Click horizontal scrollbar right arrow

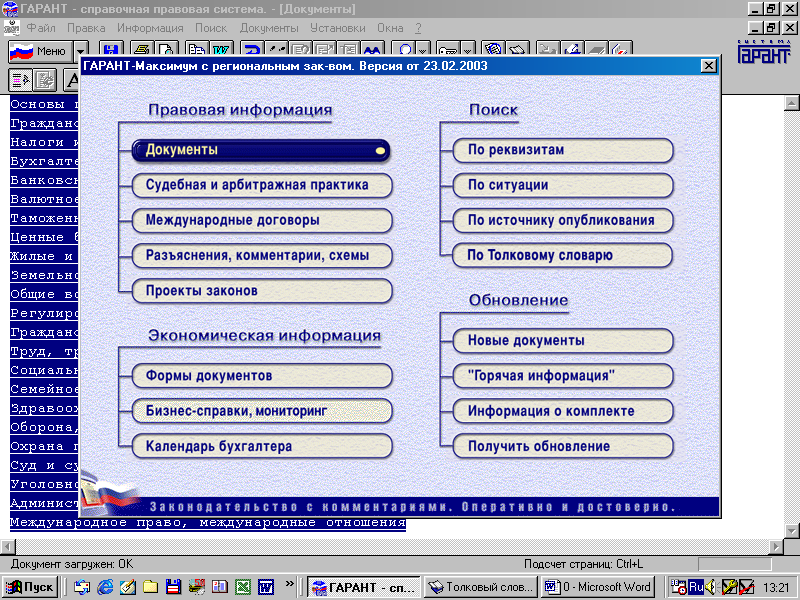pyautogui.click(x=776, y=546)
